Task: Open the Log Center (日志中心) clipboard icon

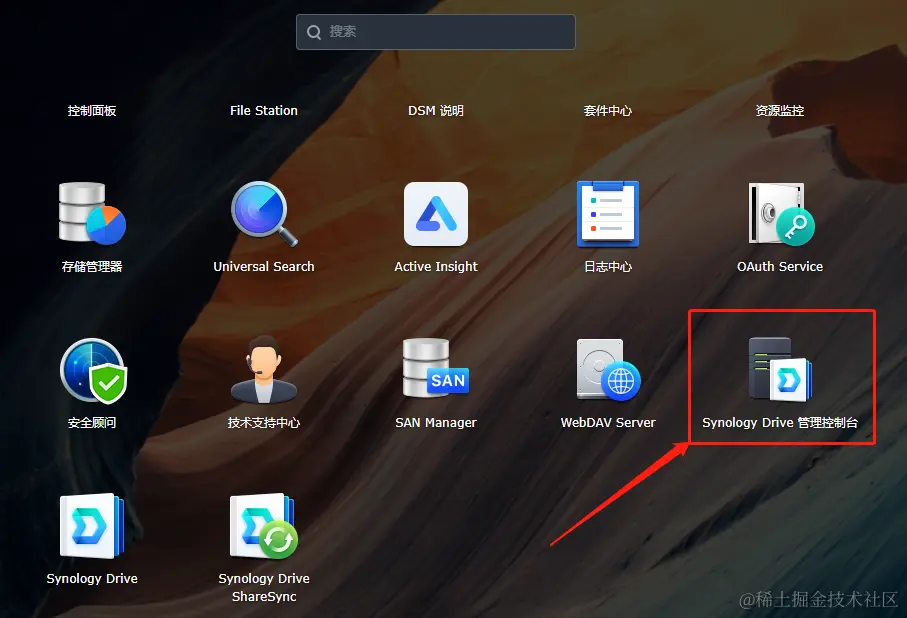Action: pos(607,214)
